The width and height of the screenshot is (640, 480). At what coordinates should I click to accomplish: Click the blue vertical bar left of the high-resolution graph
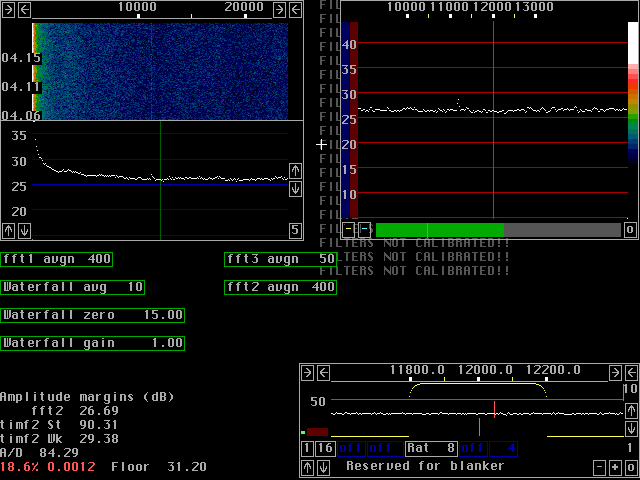(x=345, y=120)
